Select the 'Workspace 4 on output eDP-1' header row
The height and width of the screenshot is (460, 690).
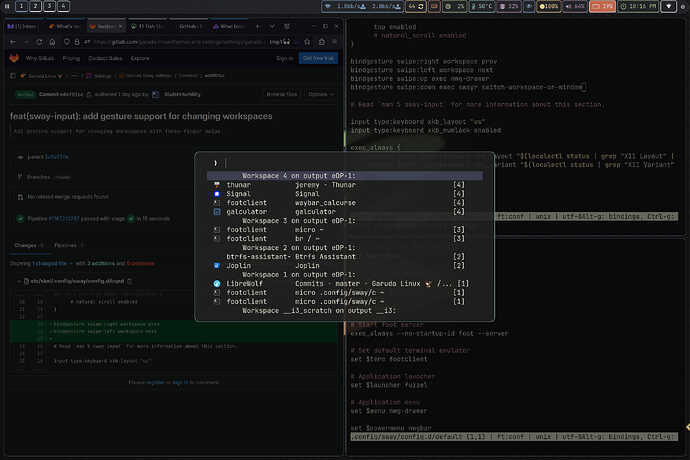click(x=345, y=176)
